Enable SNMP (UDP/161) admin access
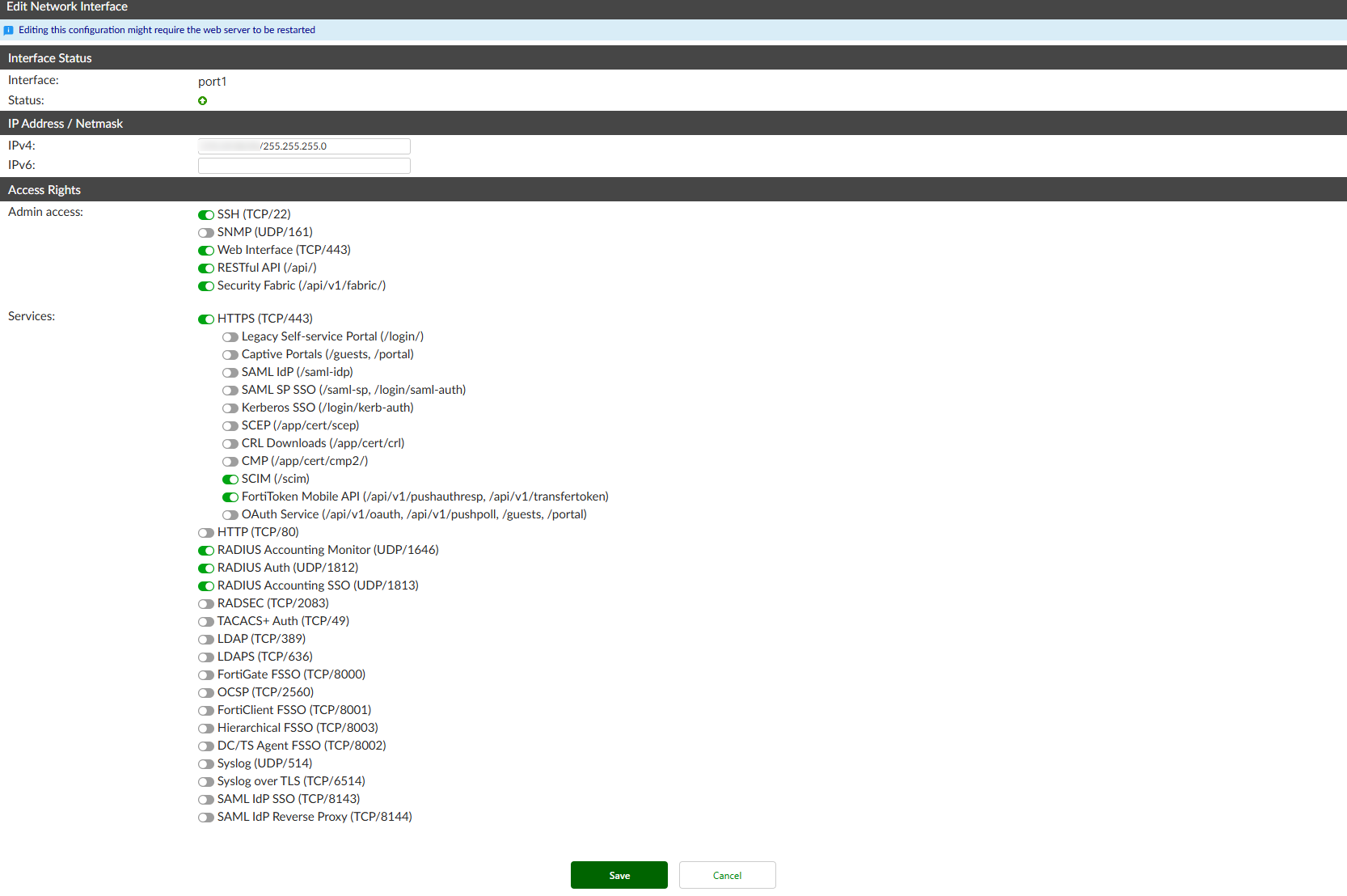The height and width of the screenshot is (896, 1347). point(205,232)
